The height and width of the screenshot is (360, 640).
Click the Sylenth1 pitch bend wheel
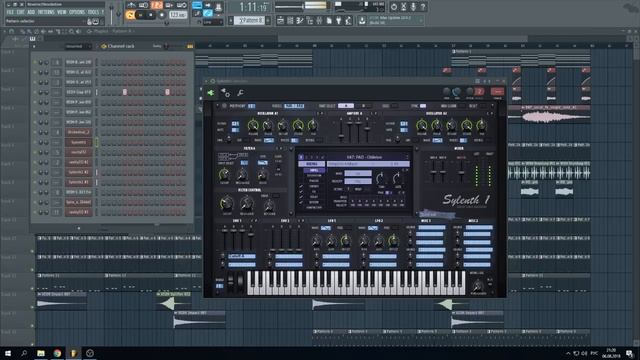pyautogui.click(x=231, y=282)
